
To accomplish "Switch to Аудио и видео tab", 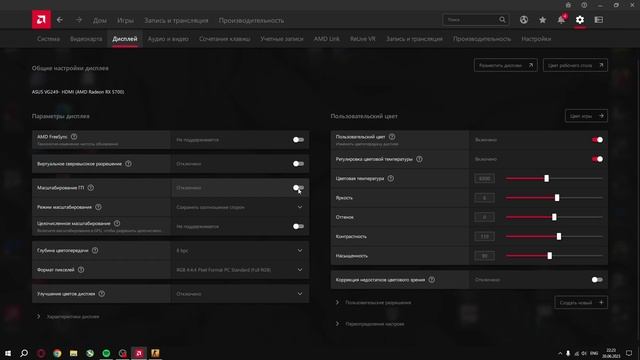I will click(168, 39).
